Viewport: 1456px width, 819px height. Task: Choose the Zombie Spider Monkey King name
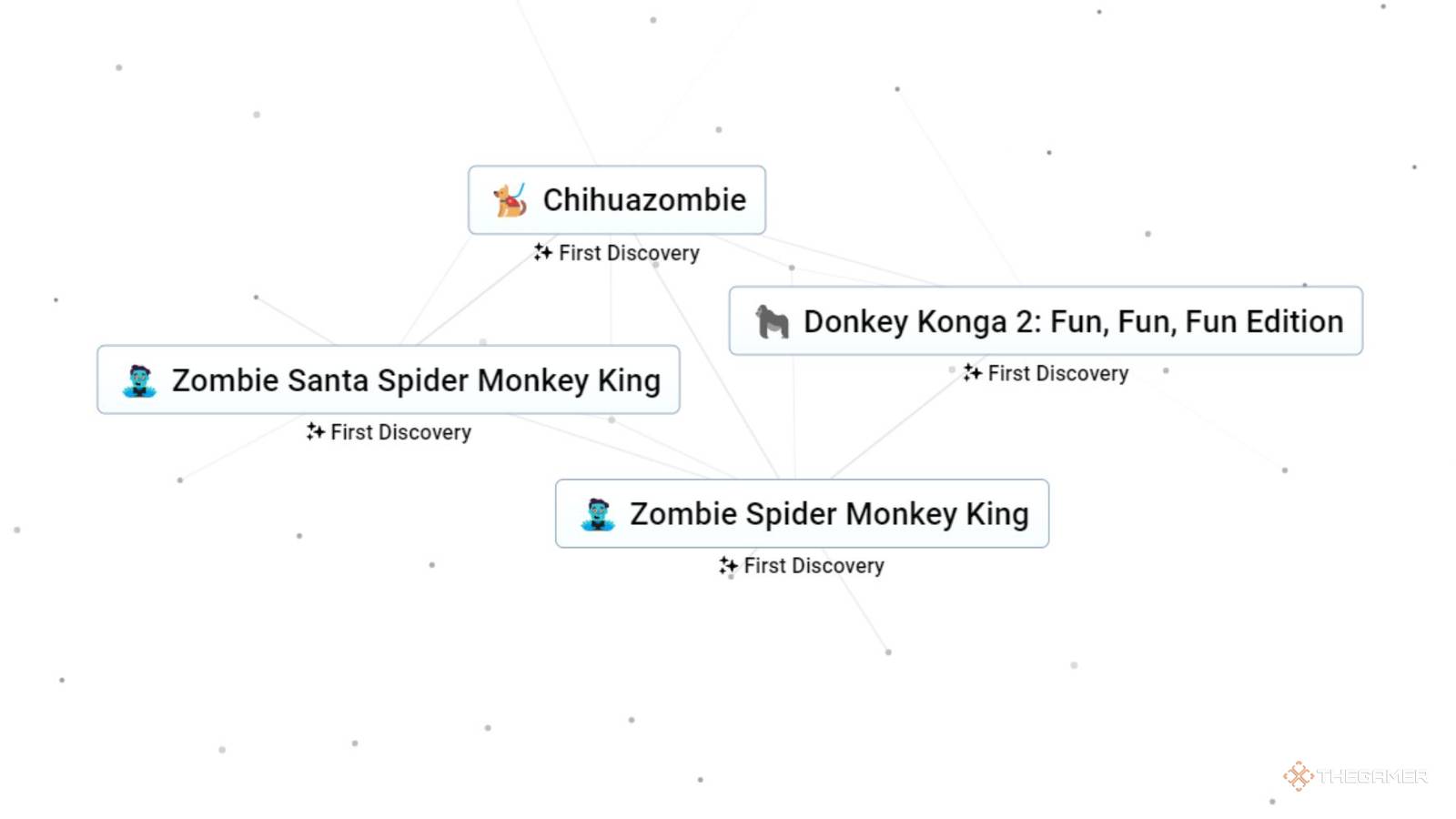tap(829, 514)
